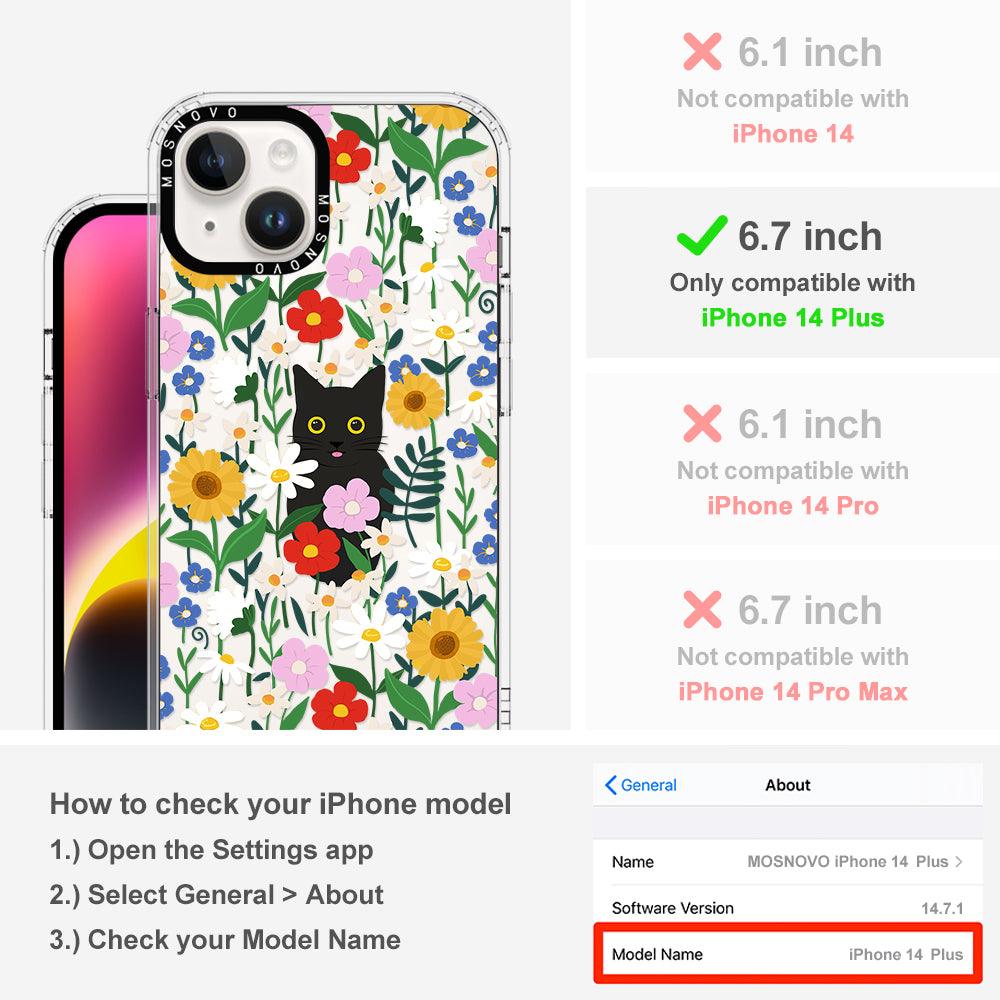Open the Name row showing MOSNOVO iPhone 14 Plus
The height and width of the screenshot is (1000, 1000).
tap(788, 862)
